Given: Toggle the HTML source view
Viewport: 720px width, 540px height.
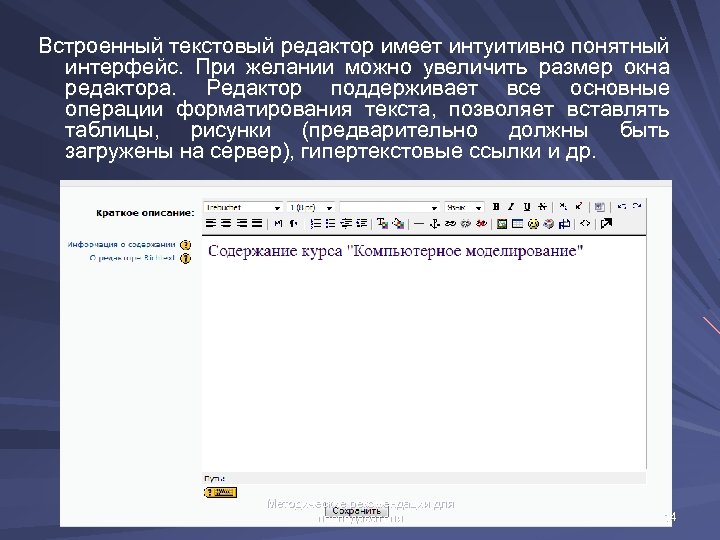Looking at the screenshot, I should click(x=585, y=224).
